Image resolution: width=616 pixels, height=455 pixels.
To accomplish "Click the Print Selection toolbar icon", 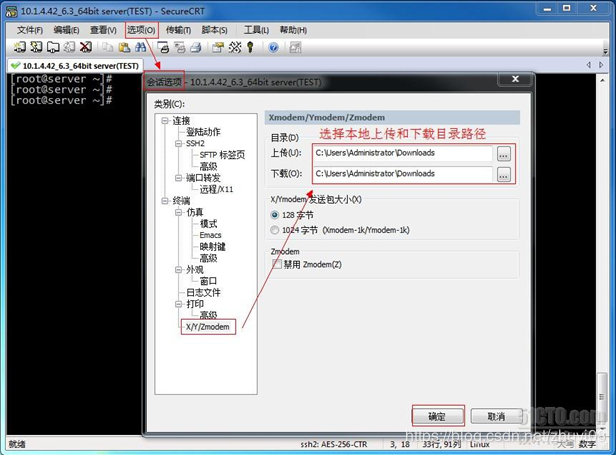I will point(180,48).
